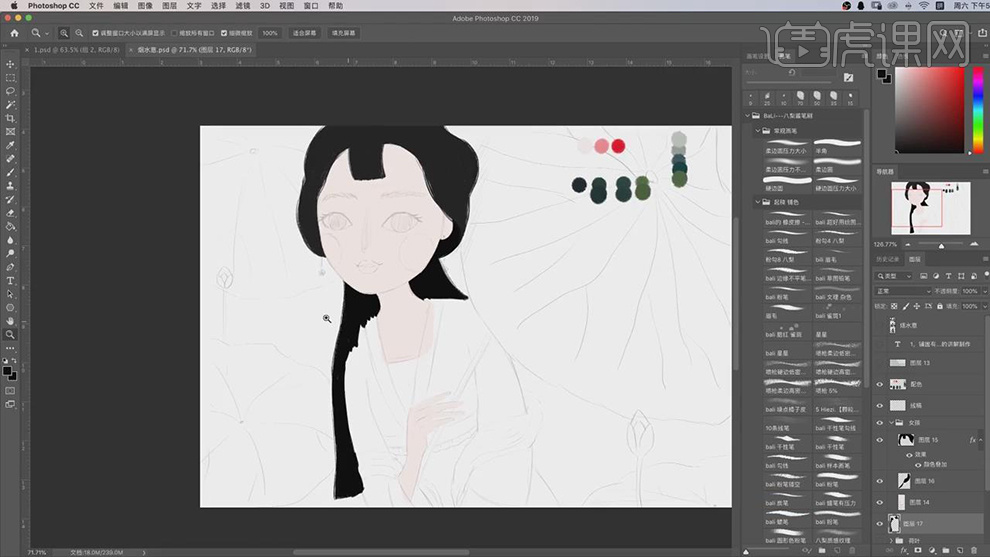The height and width of the screenshot is (557, 990).
Task: Collapse the 女孩 layer group
Action: coord(892,422)
